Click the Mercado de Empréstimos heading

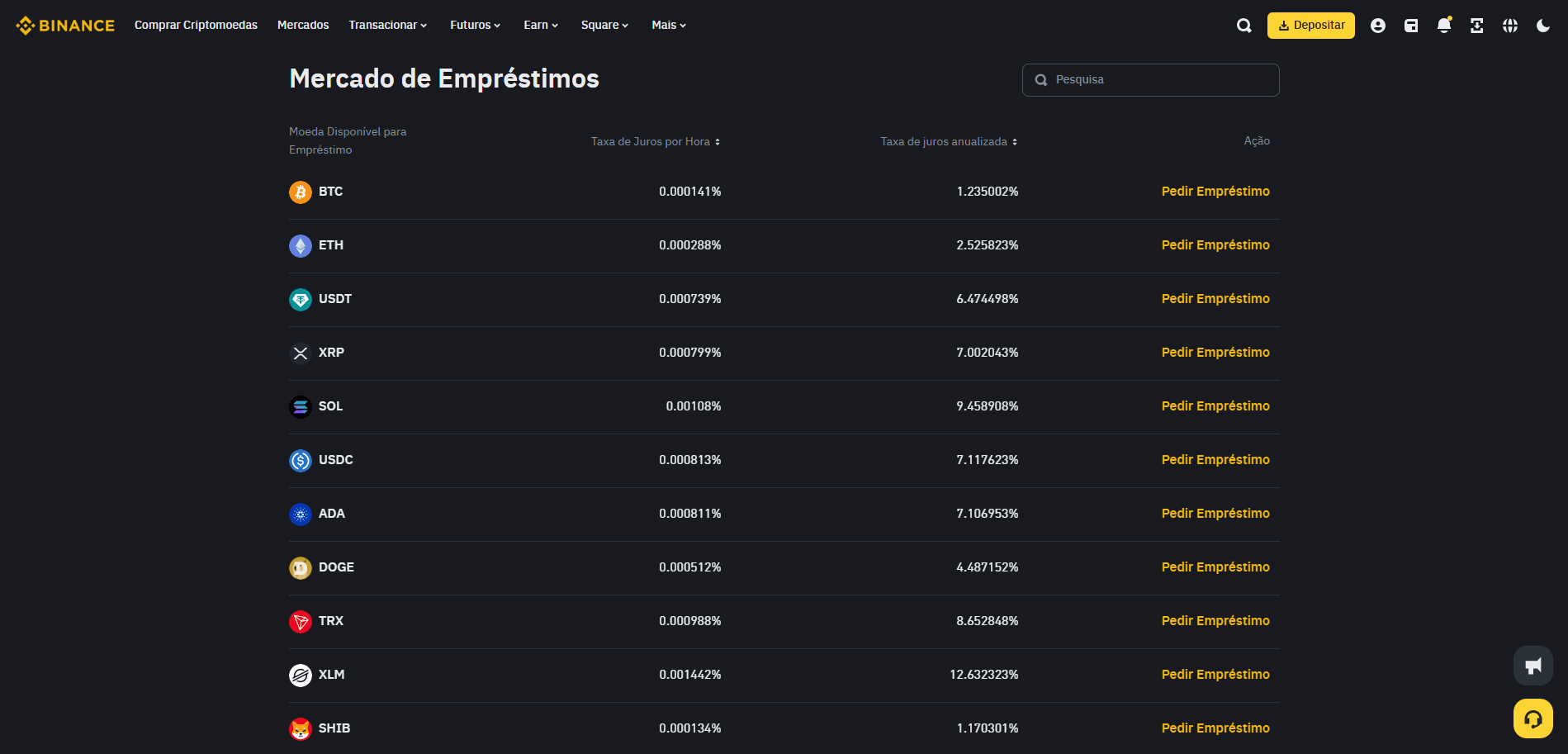(444, 78)
